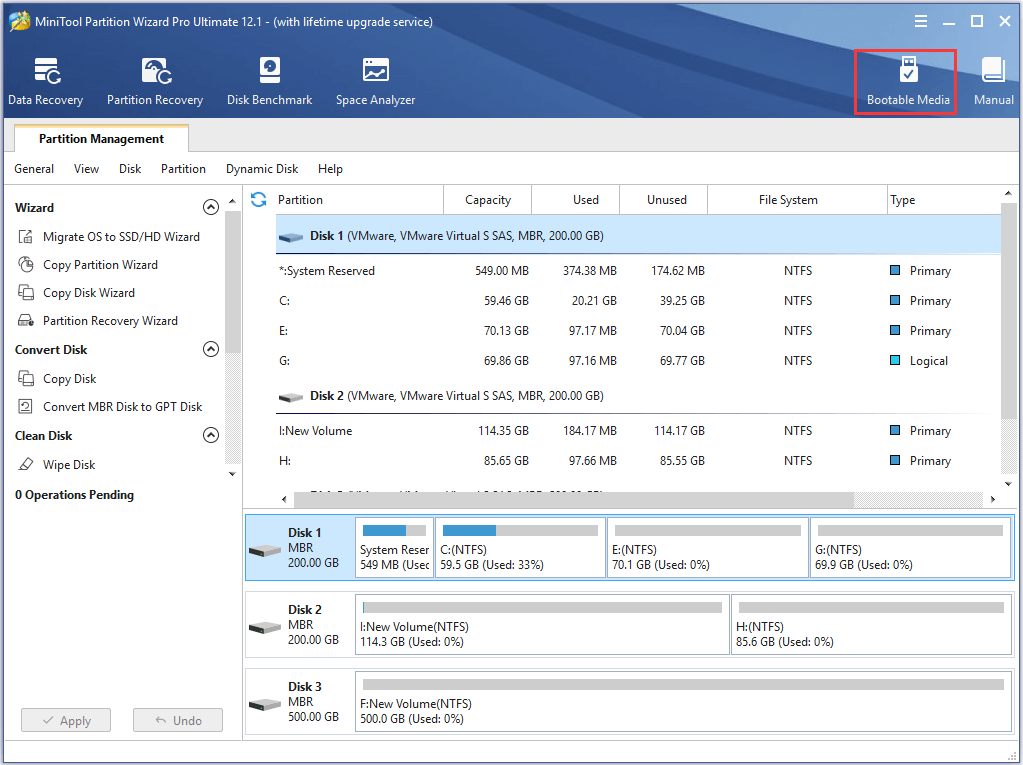Screen dimensions: 1023x765
Task: Select the System Reserved block in Disk 1 map
Action: pyautogui.click(x=395, y=548)
